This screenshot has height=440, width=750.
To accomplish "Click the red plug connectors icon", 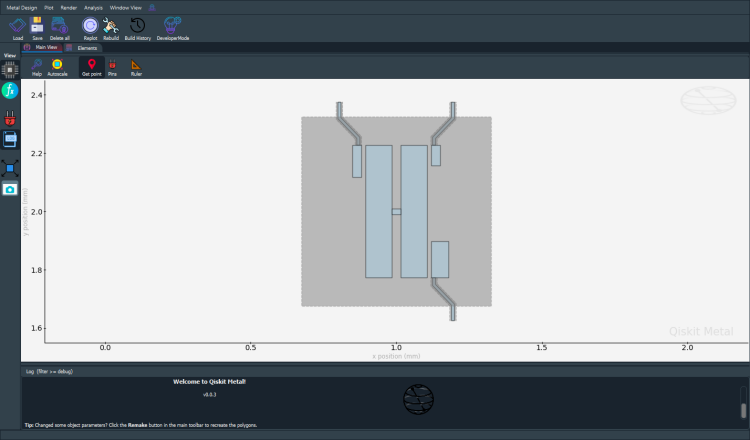I will point(10,118).
